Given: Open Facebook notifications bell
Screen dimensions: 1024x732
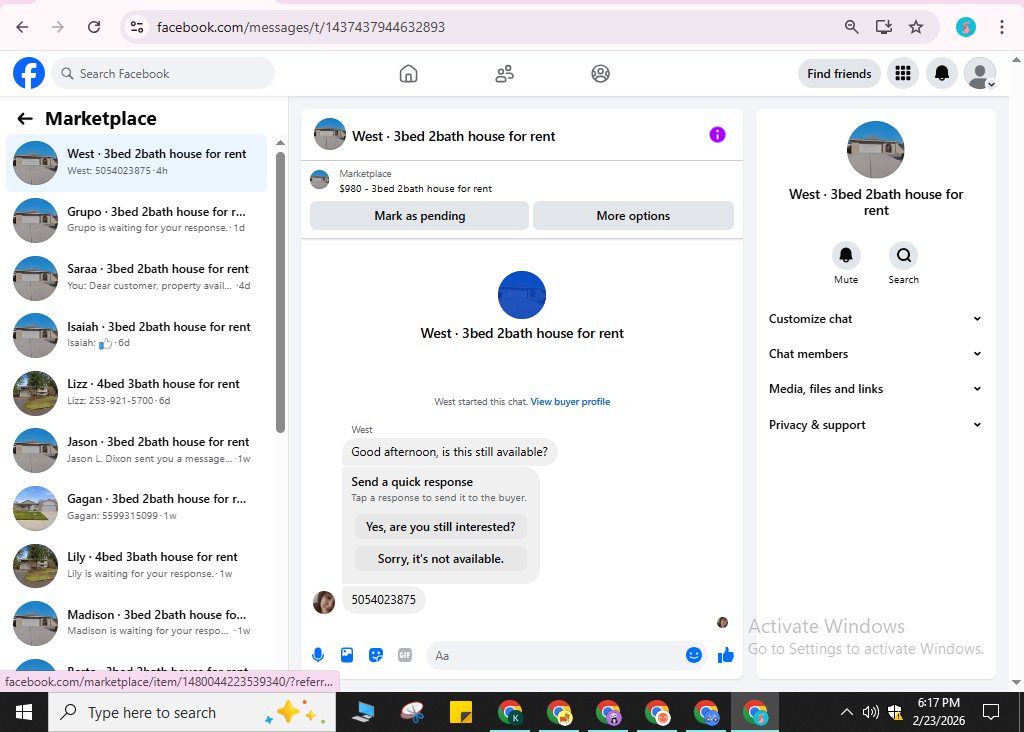Looking at the screenshot, I should 941,73.
